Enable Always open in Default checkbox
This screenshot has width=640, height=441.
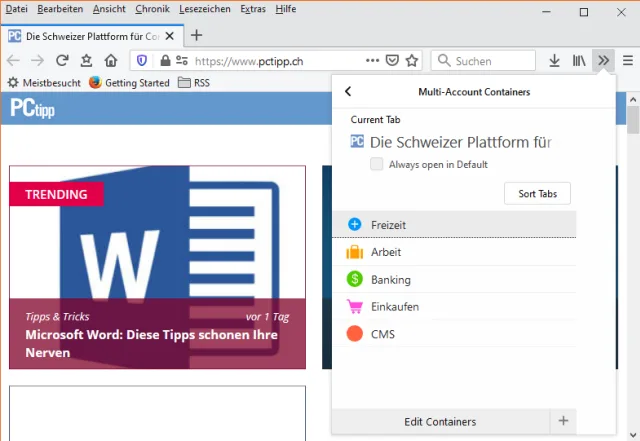click(376, 164)
